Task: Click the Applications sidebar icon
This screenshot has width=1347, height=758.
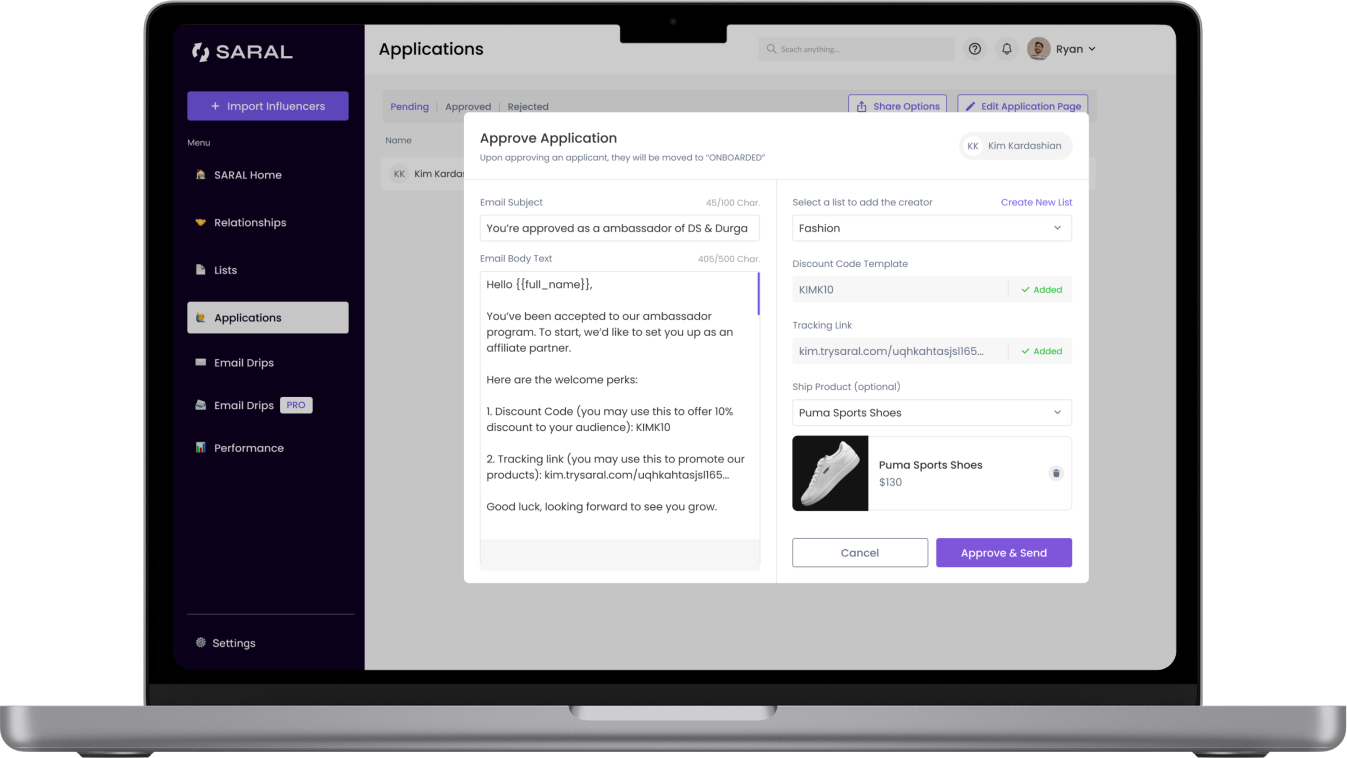Action: (x=201, y=318)
